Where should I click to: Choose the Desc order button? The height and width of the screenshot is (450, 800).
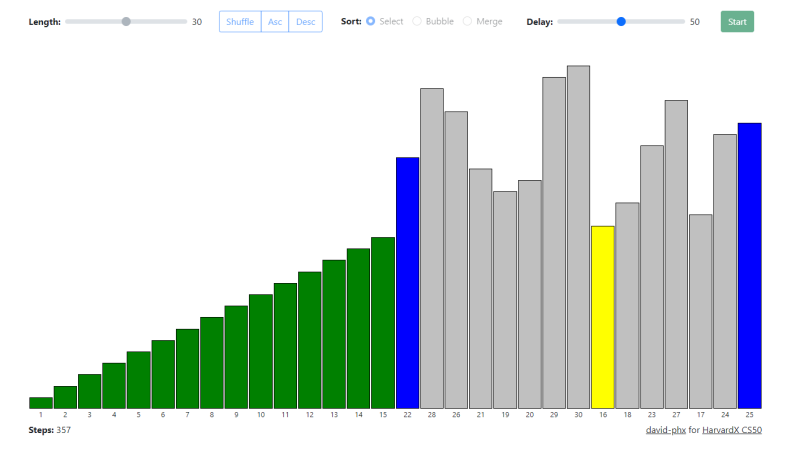[306, 21]
